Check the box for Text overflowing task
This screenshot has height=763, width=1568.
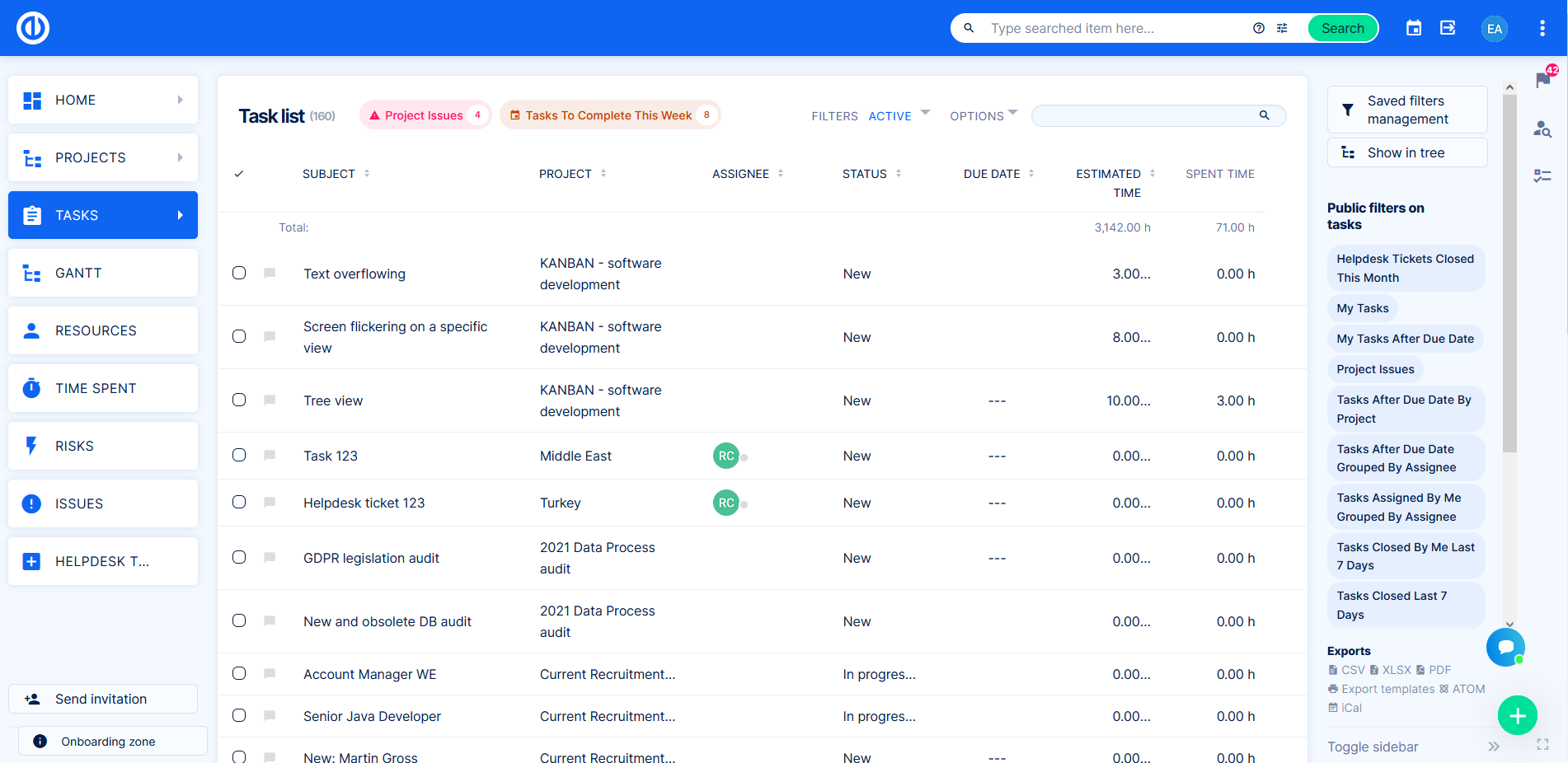pyautogui.click(x=239, y=273)
